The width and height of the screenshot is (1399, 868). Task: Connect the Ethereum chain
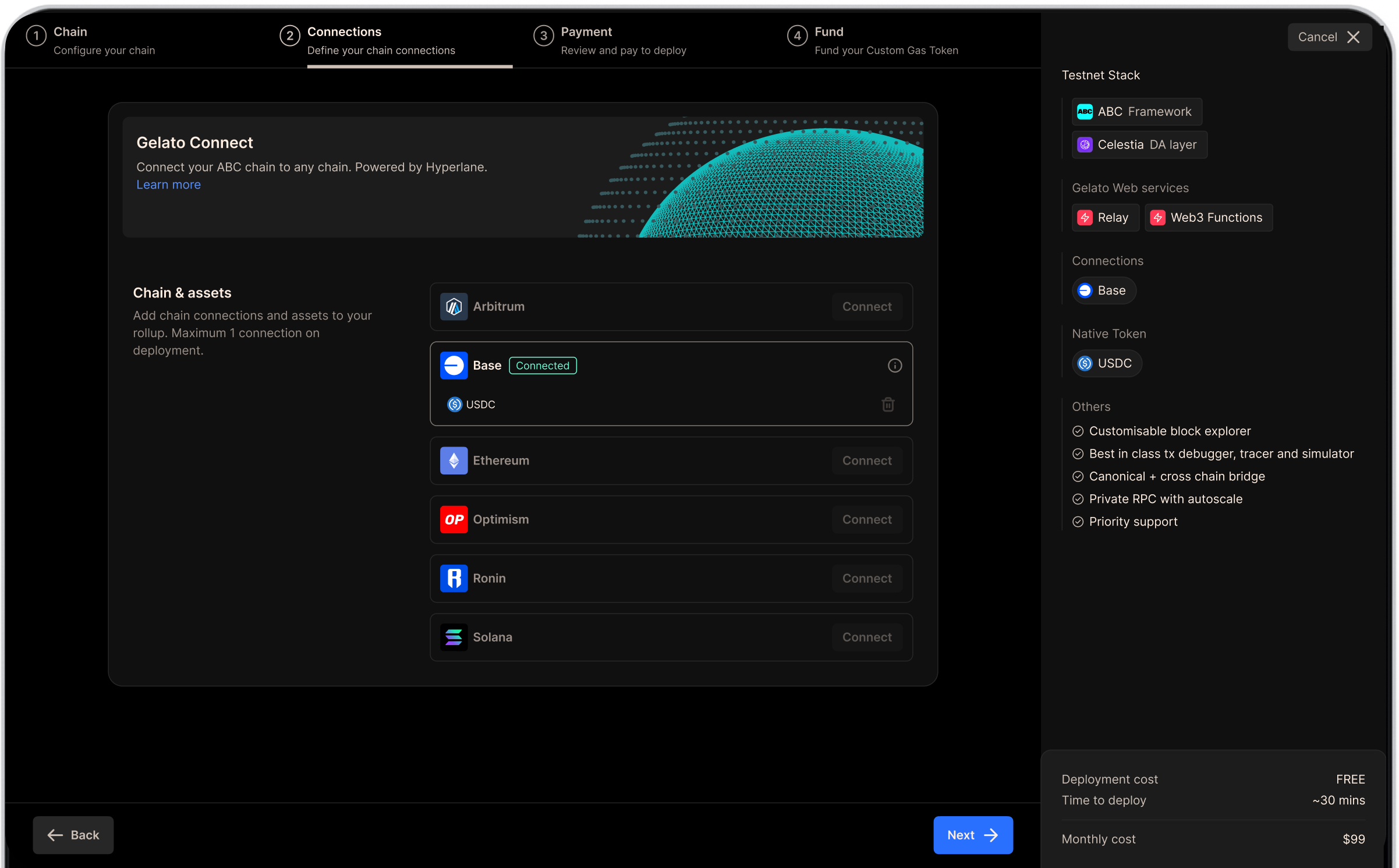(866, 460)
